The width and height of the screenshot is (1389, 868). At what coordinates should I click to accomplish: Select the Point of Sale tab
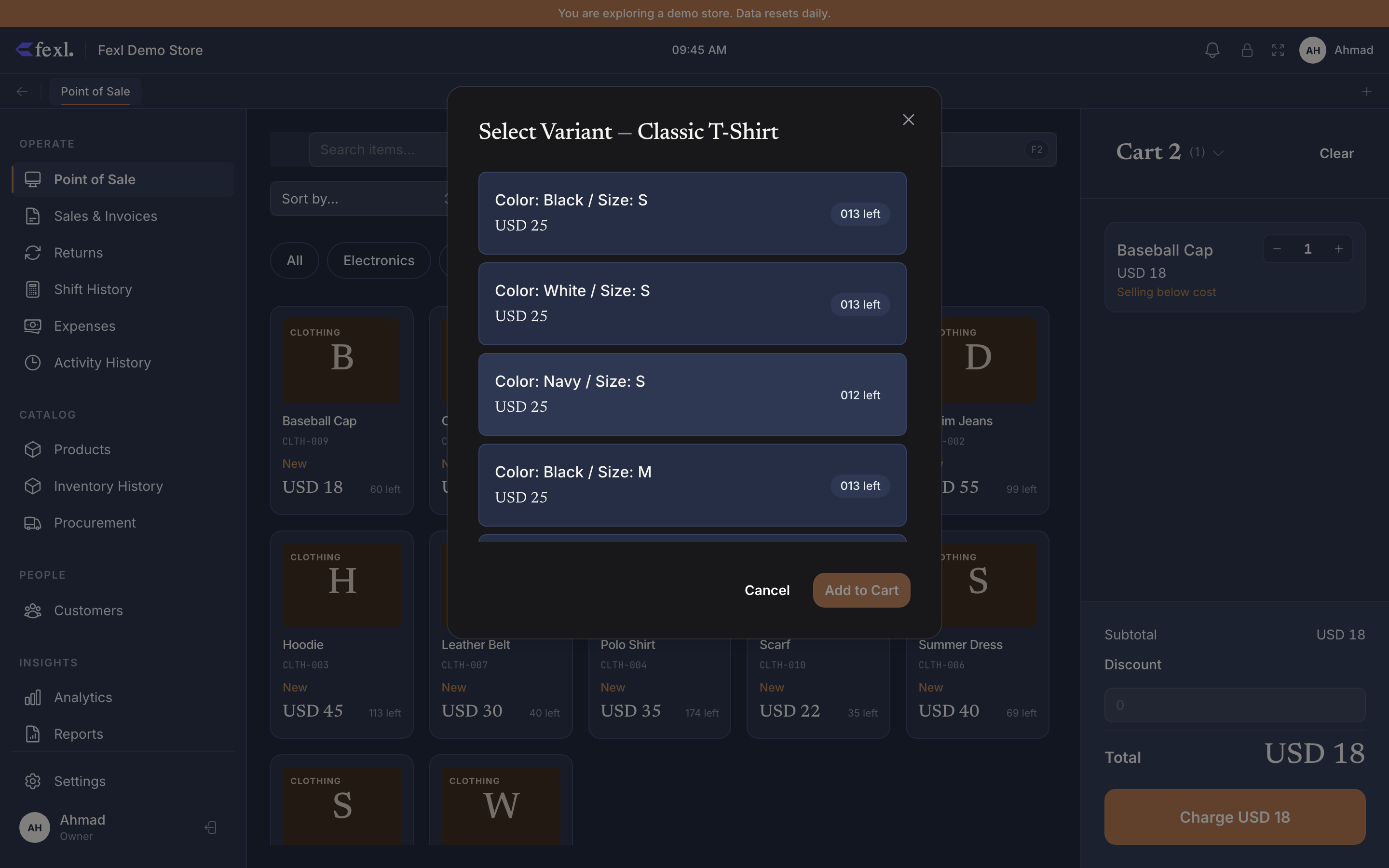95,91
